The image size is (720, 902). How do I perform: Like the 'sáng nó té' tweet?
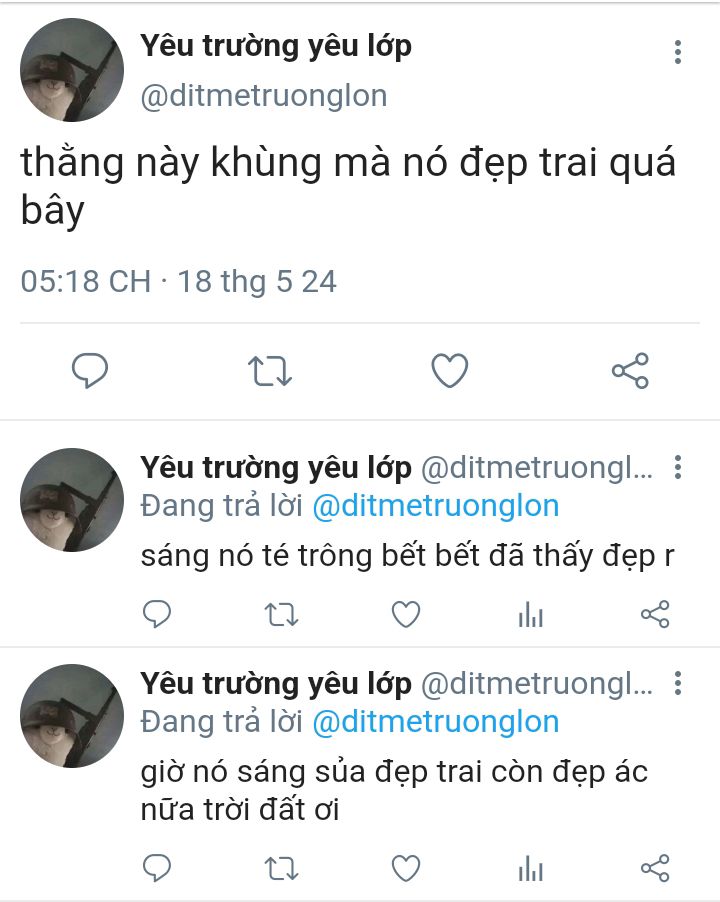click(x=406, y=614)
